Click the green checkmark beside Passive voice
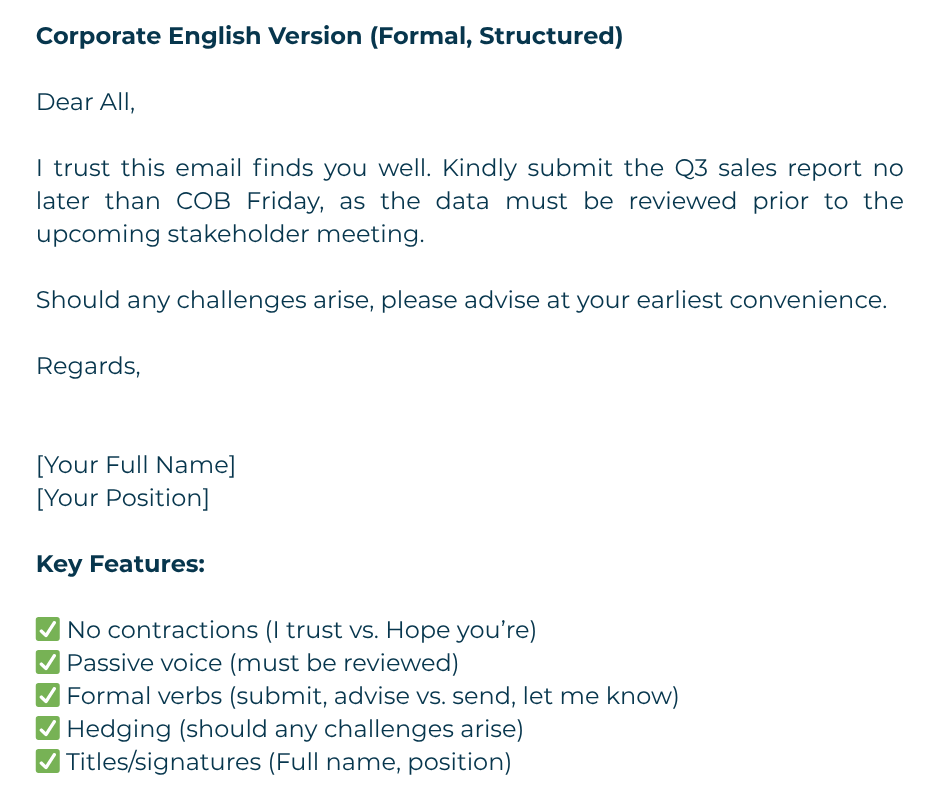This screenshot has width=940, height=788. tap(47, 663)
